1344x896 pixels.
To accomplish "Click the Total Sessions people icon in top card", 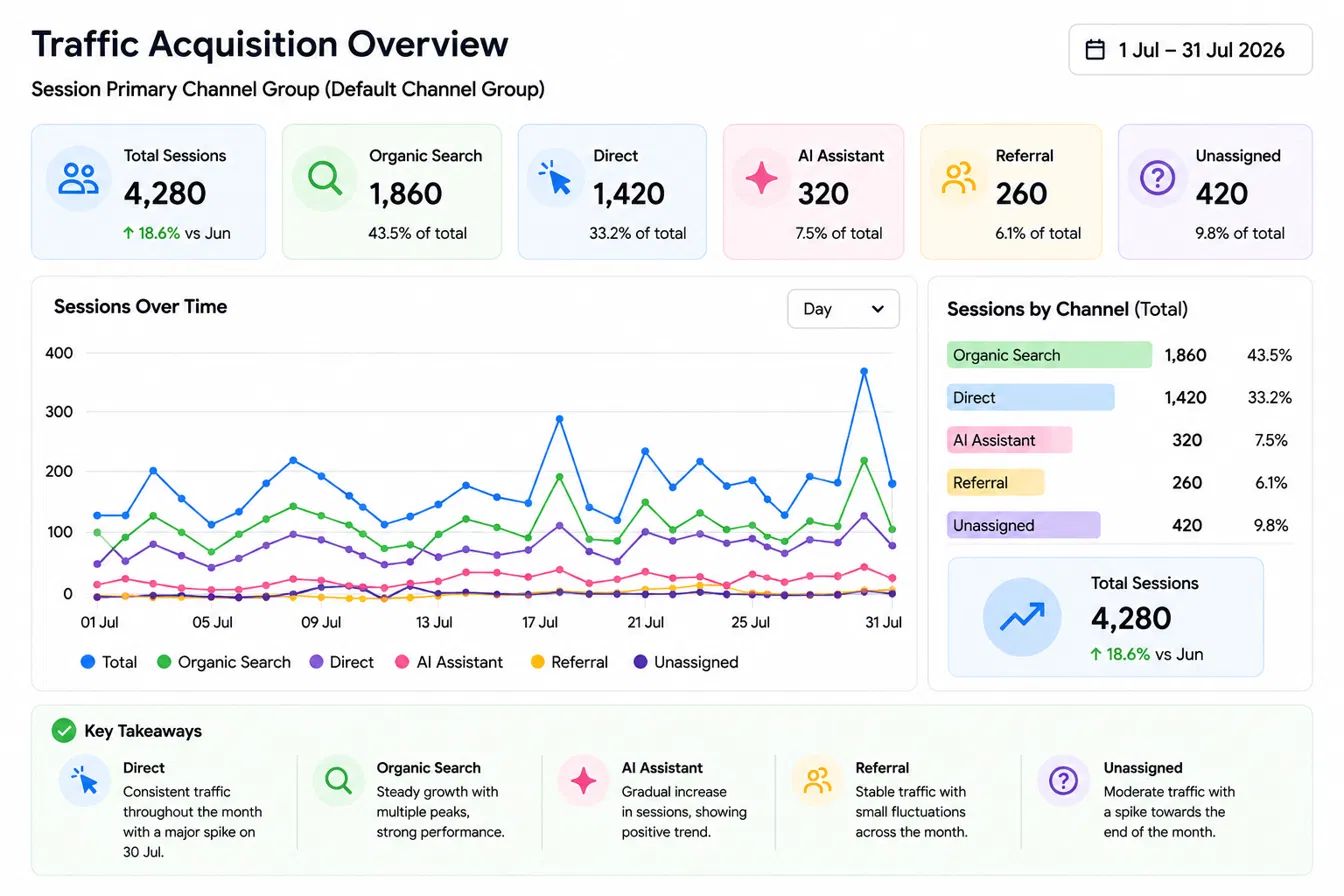I will pos(78,179).
